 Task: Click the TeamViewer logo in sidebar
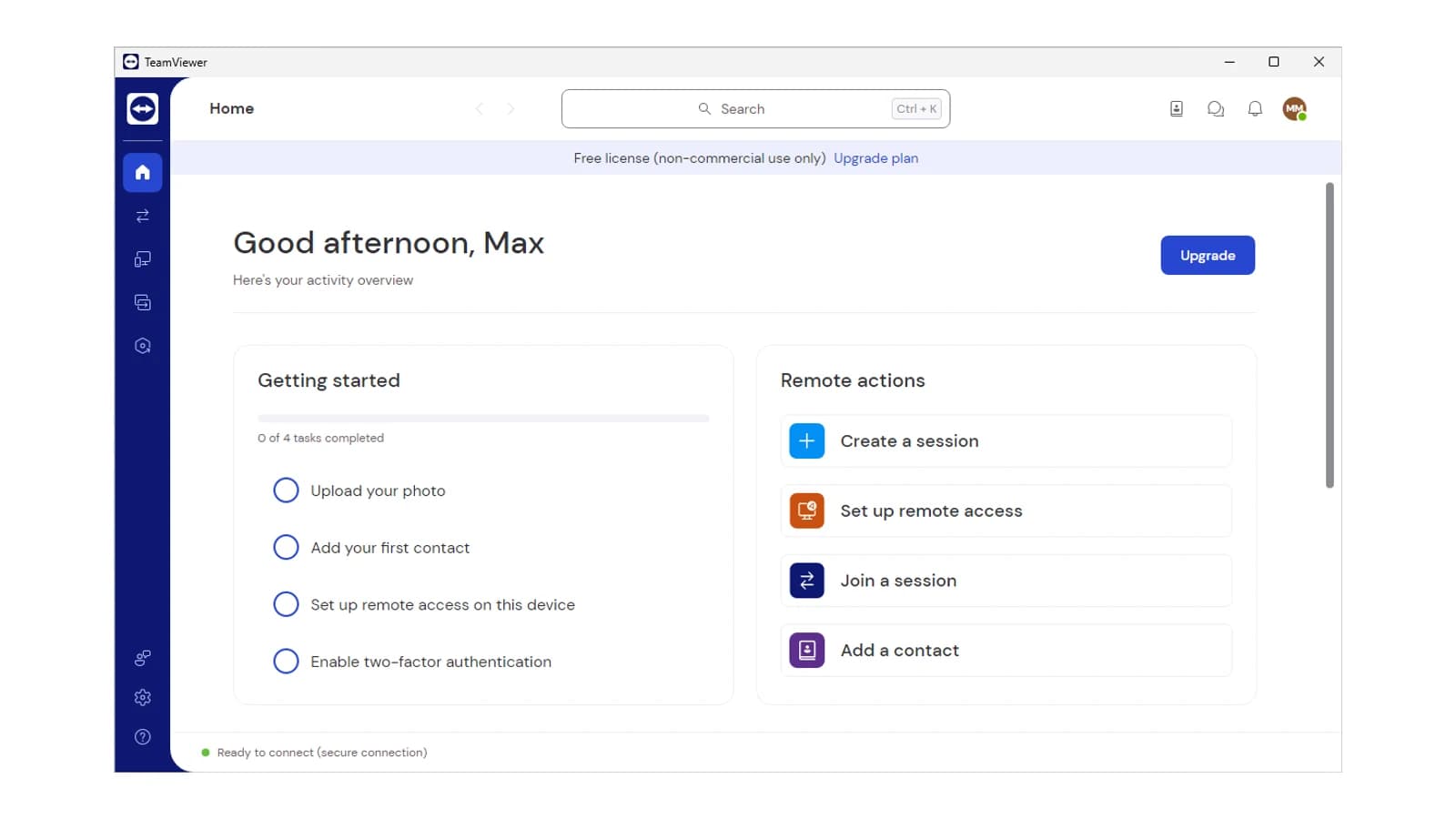(x=143, y=108)
